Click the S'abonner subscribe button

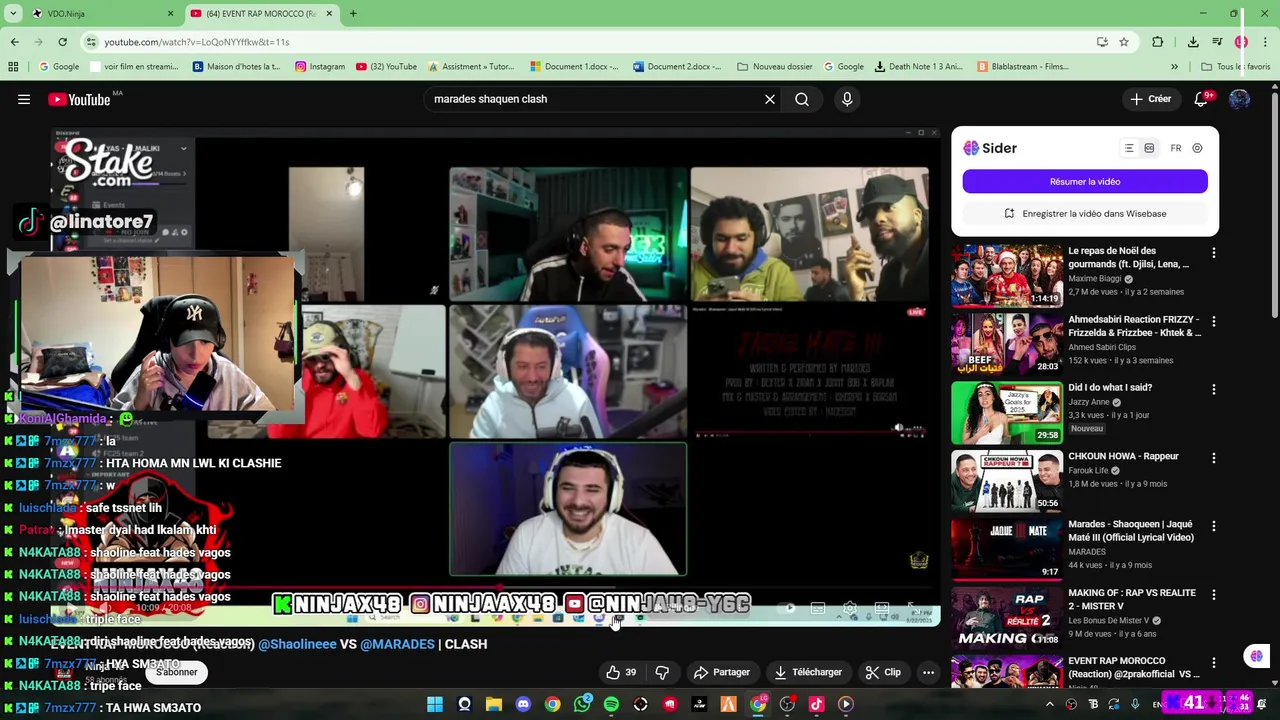(176, 672)
